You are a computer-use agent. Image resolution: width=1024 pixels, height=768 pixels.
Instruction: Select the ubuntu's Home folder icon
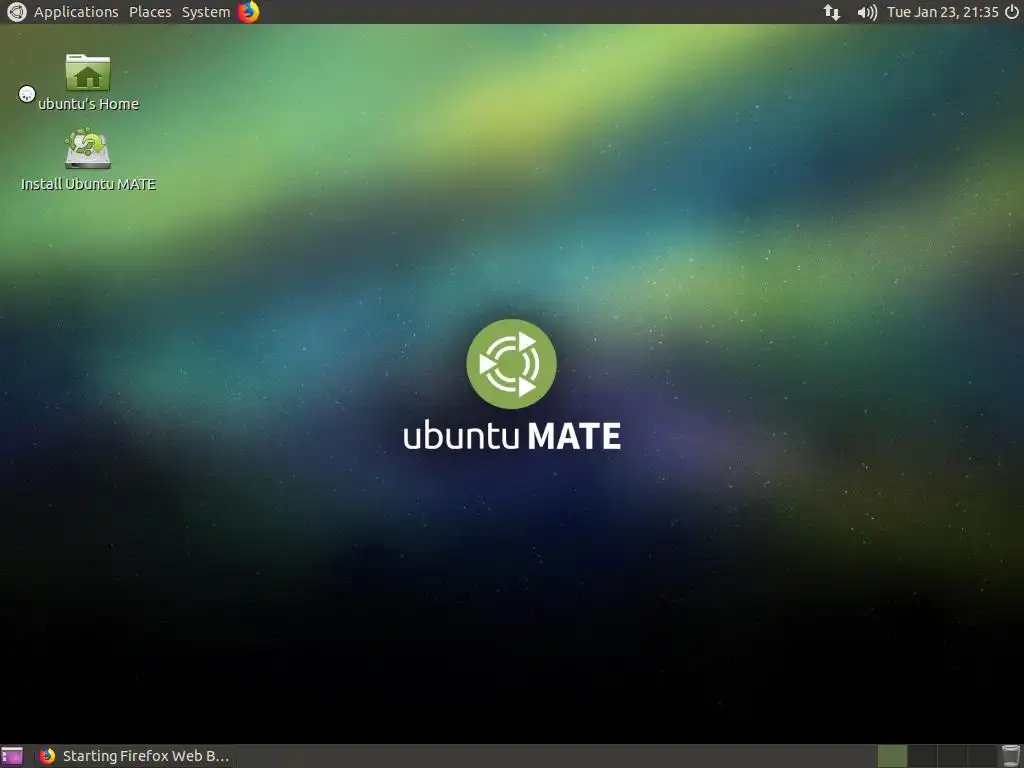88,72
